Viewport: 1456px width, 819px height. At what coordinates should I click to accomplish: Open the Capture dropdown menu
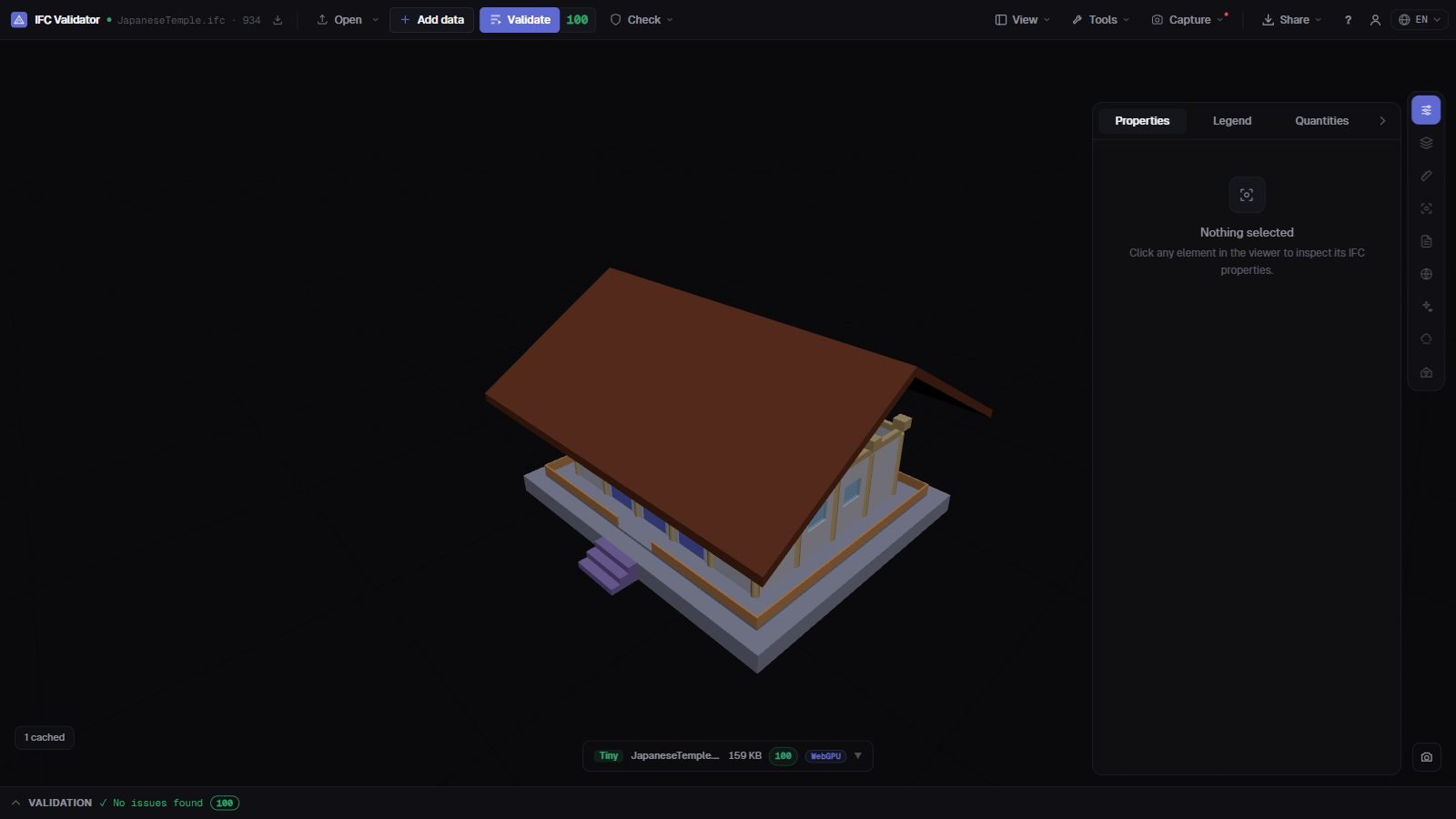1188,20
